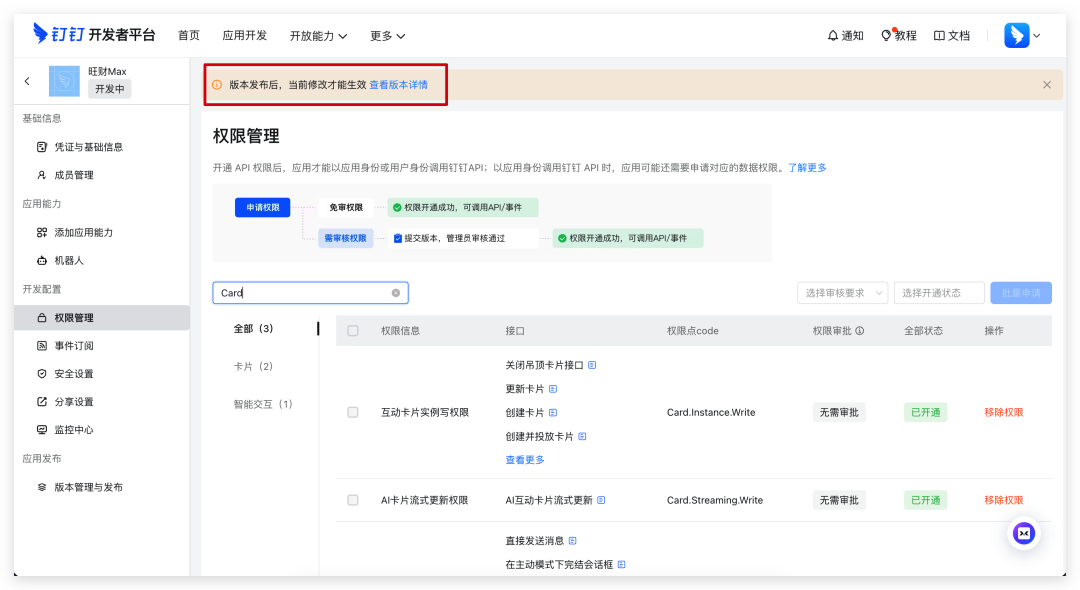The image size is (1080, 590).
Task: Dismiss the version release notice banner
Action: tap(1047, 85)
